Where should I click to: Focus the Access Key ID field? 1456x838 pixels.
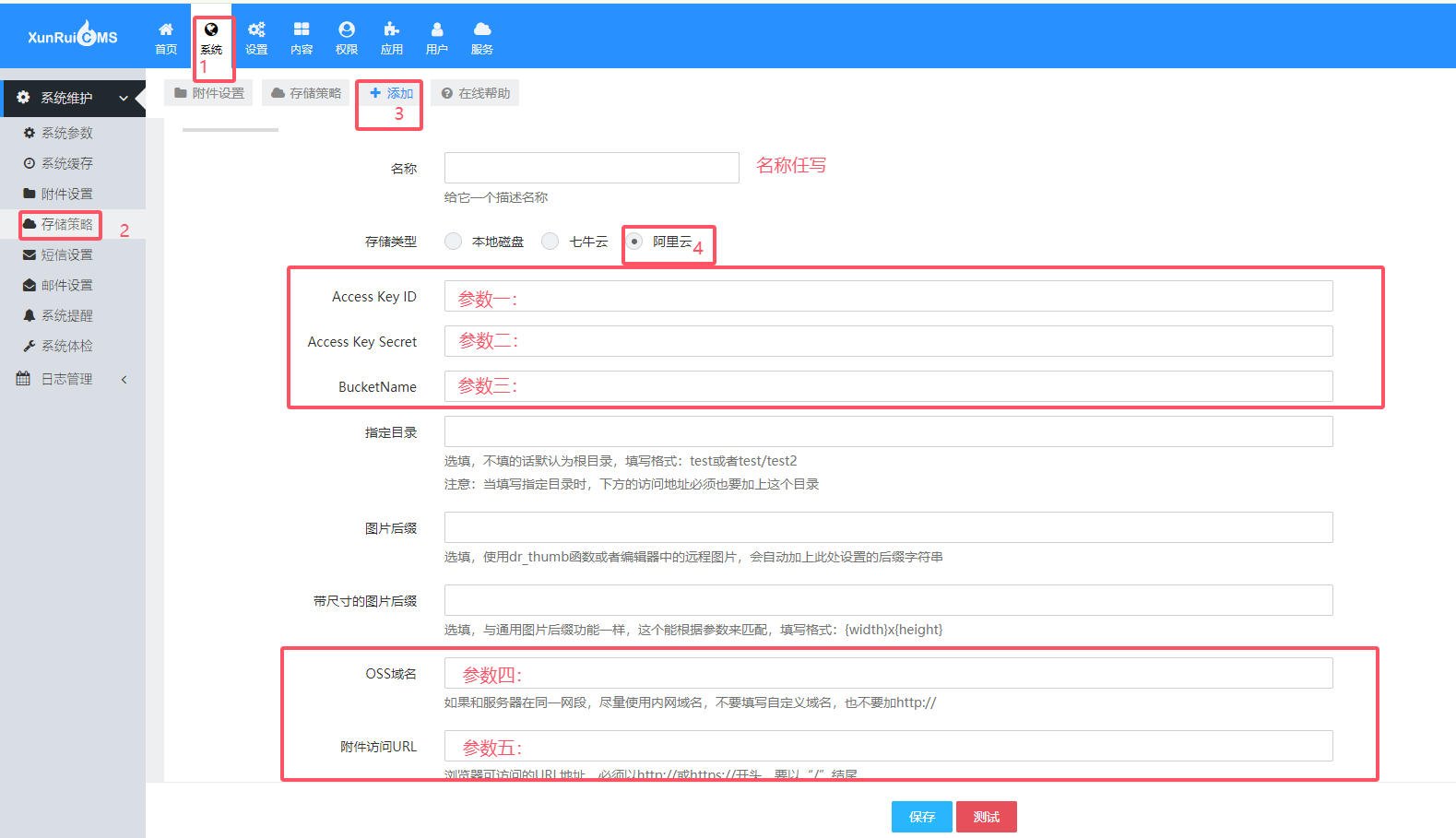click(889, 296)
